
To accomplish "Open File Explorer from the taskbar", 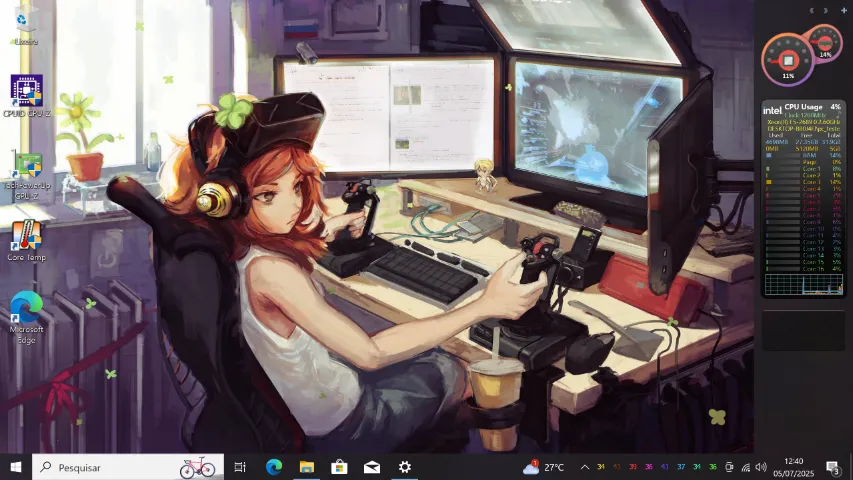I will tap(307, 467).
